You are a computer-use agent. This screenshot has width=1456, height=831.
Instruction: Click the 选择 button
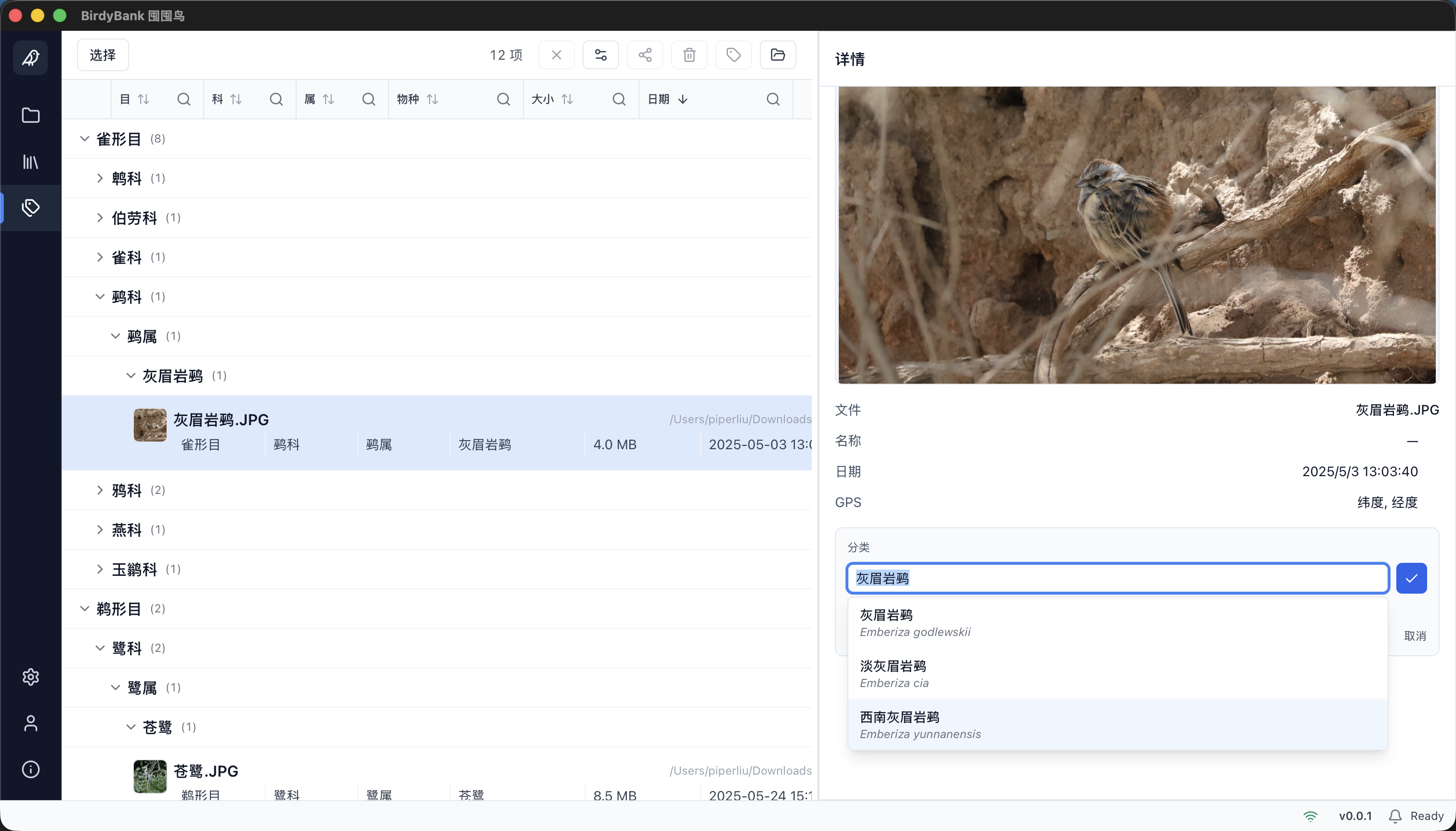coord(102,55)
